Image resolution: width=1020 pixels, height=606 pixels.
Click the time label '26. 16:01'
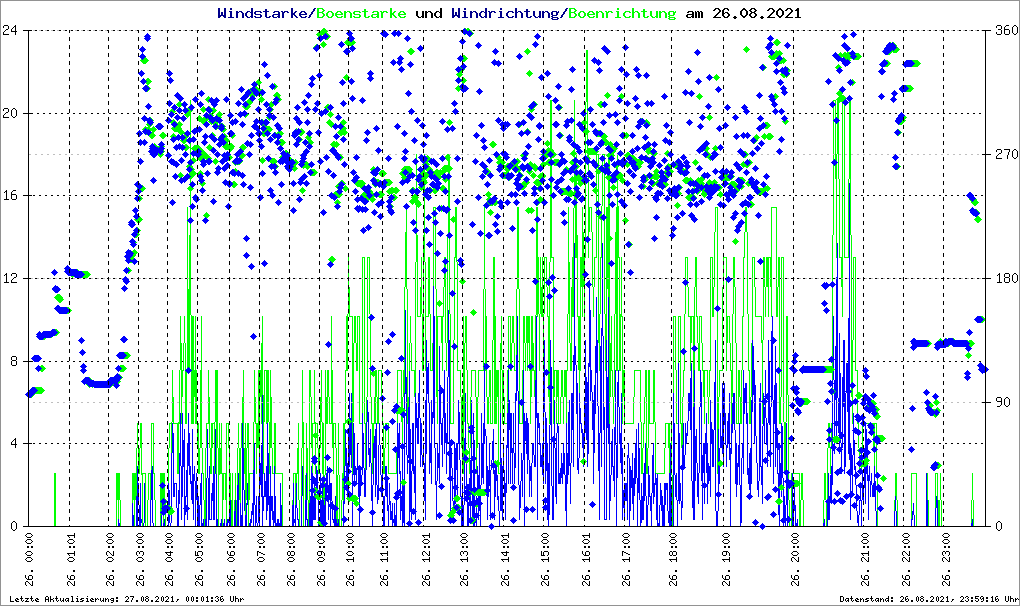point(586,560)
